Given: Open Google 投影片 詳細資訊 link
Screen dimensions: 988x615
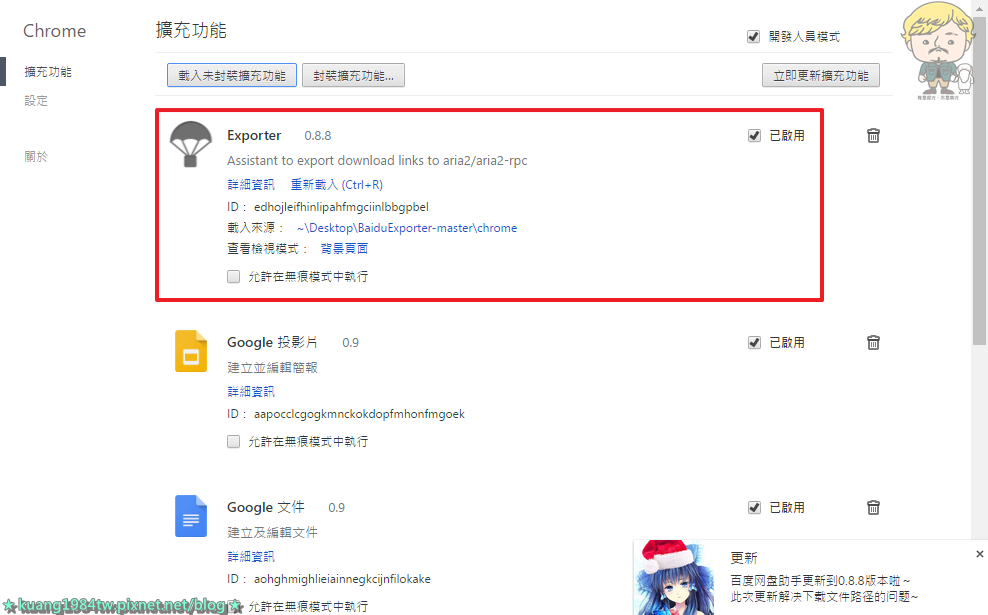Looking at the screenshot, I should pos(251,391).
